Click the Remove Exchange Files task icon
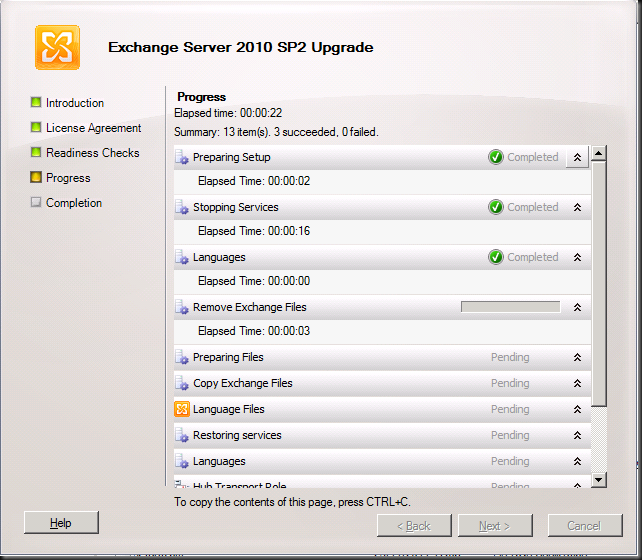 coord(182,307)
